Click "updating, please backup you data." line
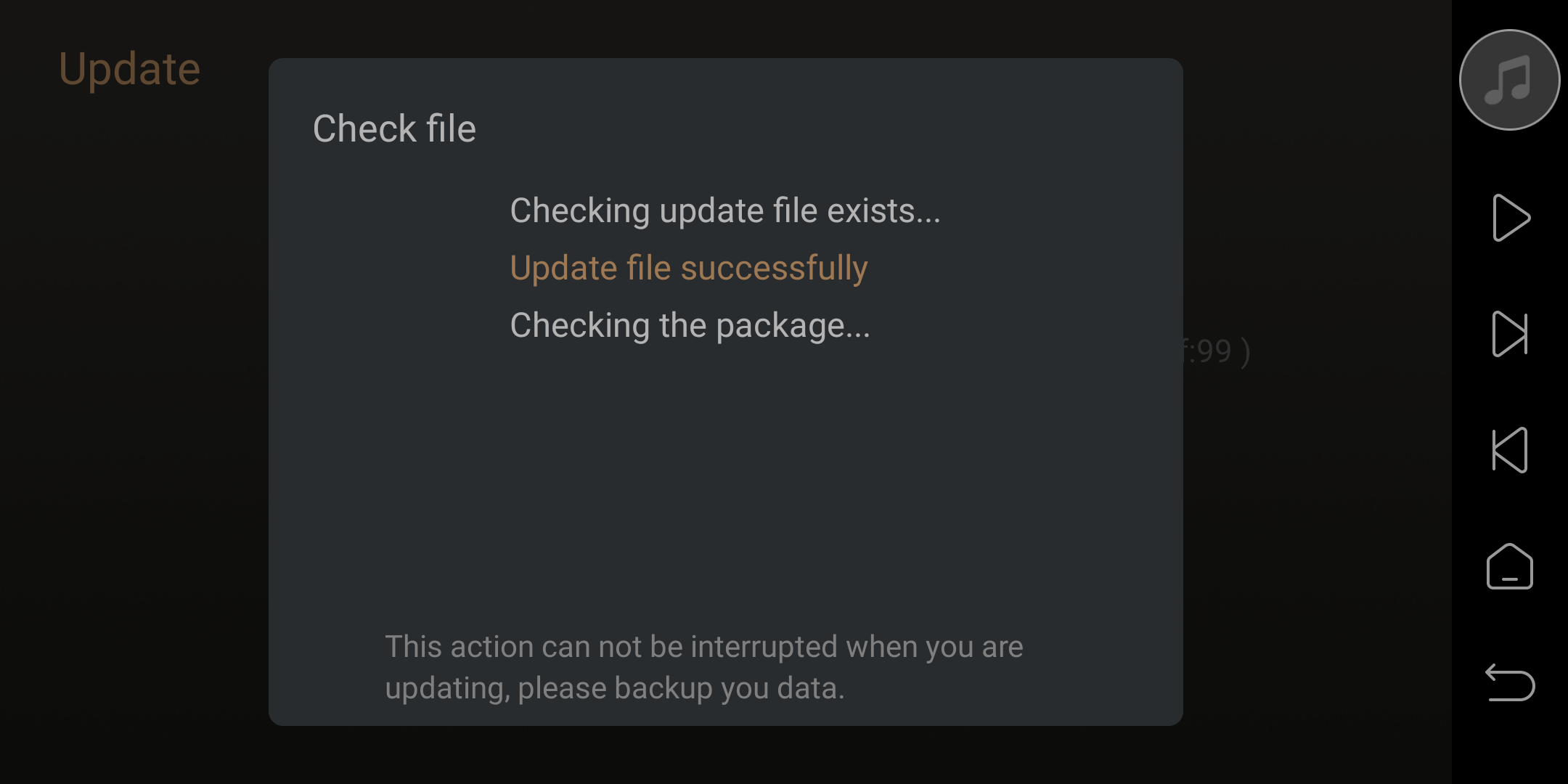 615,688
